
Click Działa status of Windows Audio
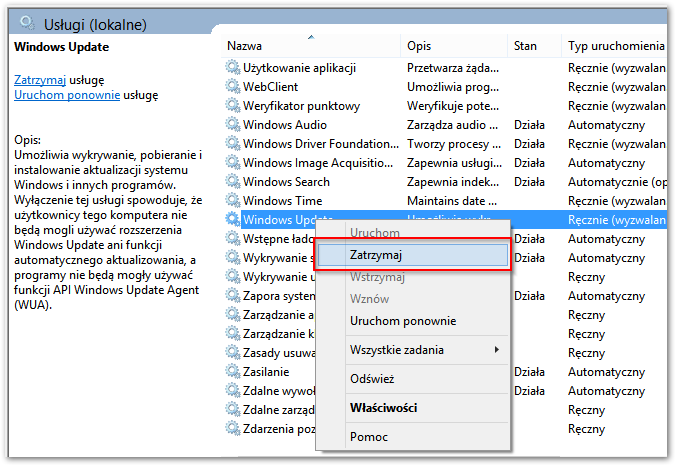click(x=529, y=125)
